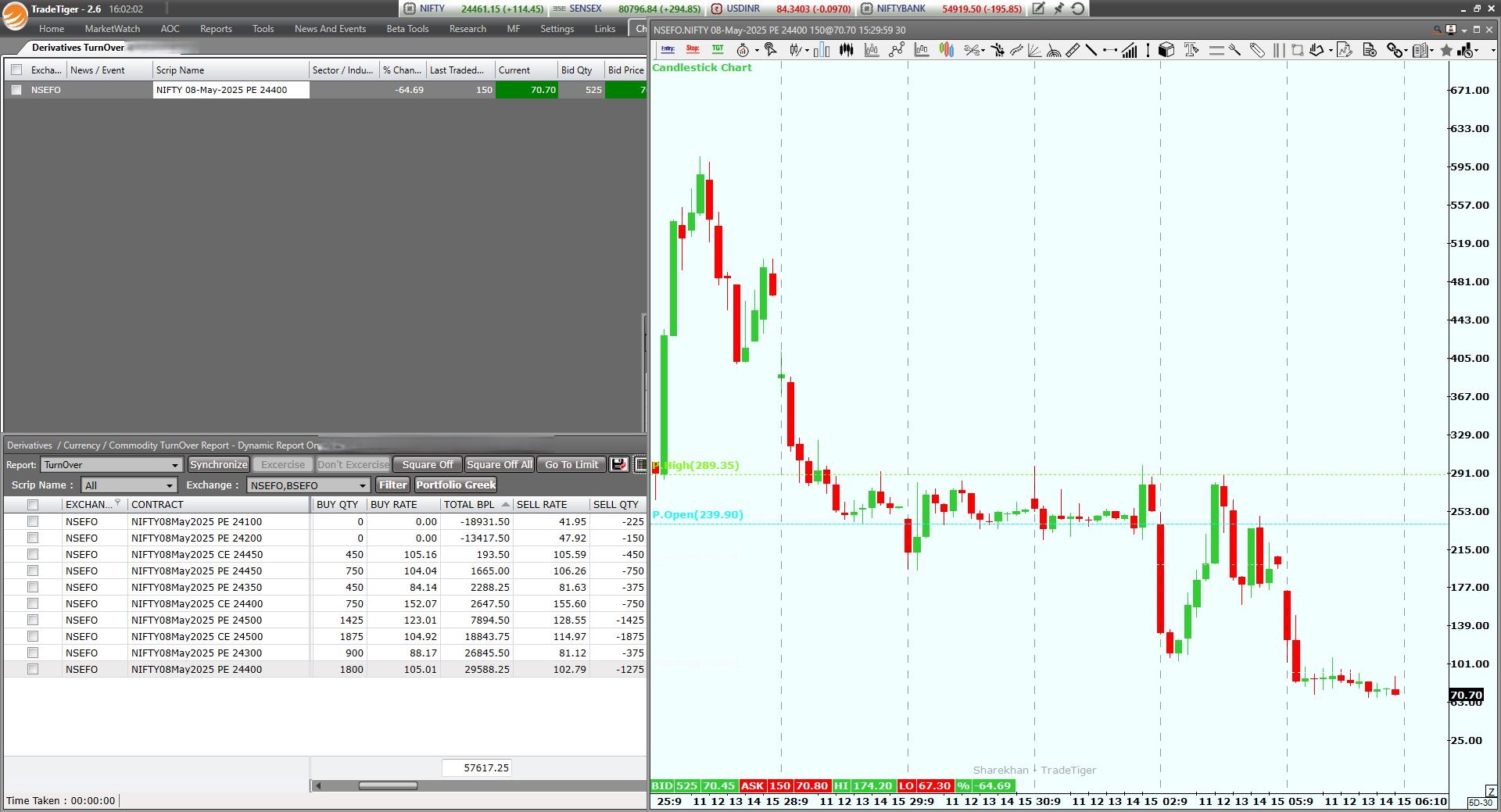
Task: Select the arcs drawing tool
Action: point(1054,50)
